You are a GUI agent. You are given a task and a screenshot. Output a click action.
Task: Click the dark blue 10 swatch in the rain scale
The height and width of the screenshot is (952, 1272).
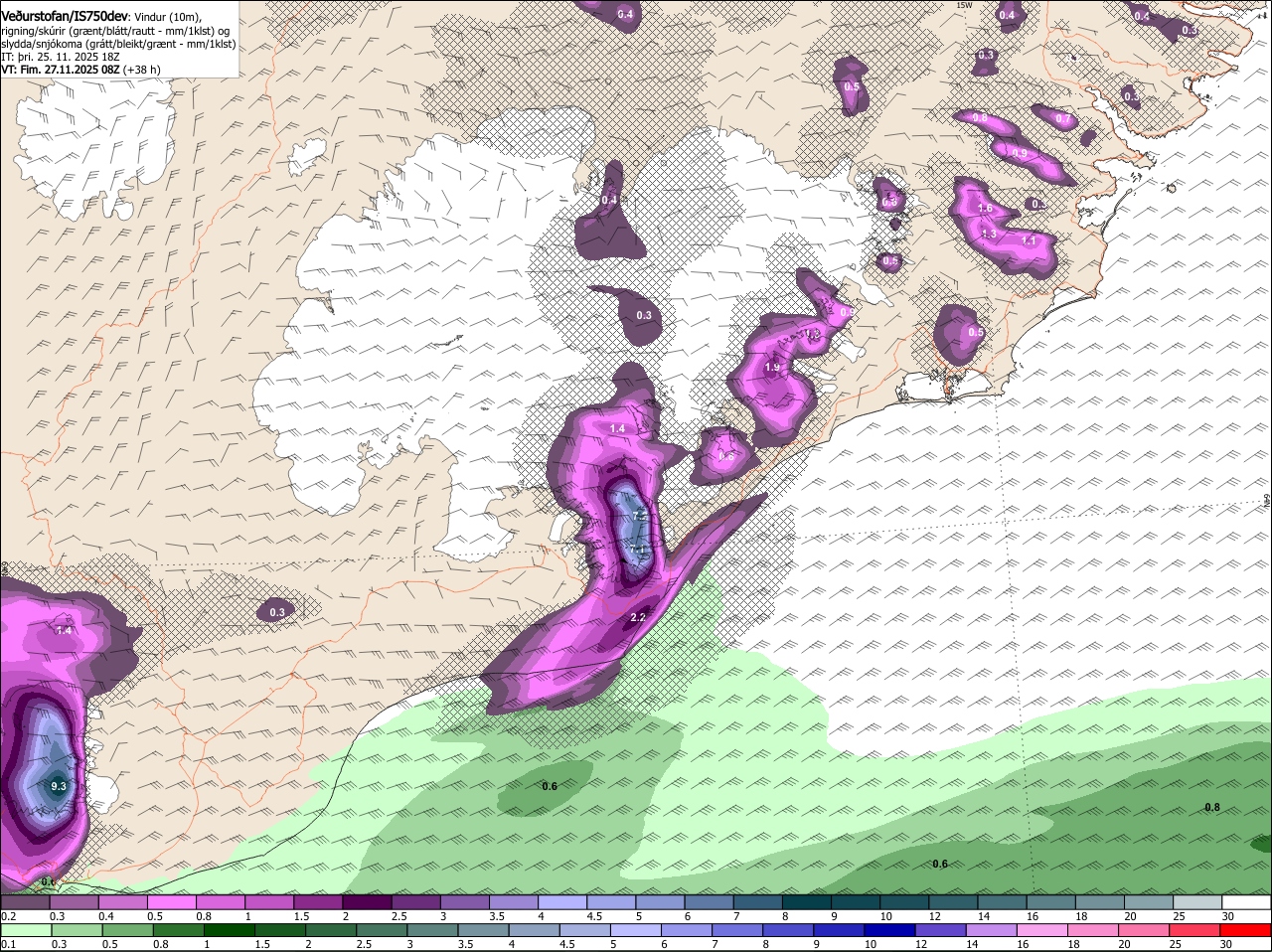click(890, 930)
